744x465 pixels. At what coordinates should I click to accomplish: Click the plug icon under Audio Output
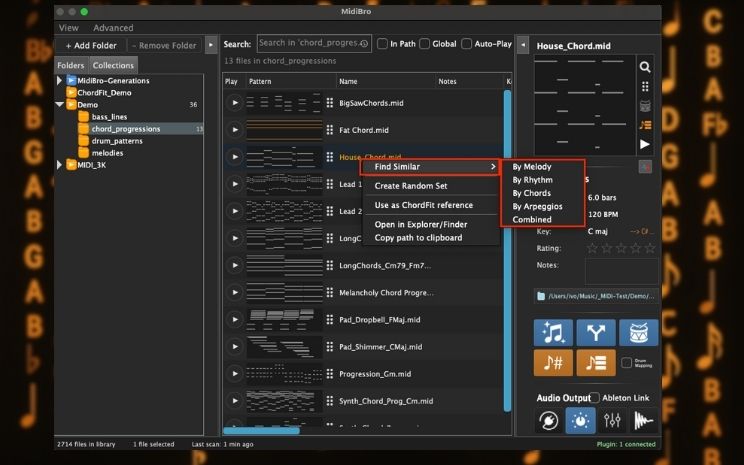click(549, 420)
